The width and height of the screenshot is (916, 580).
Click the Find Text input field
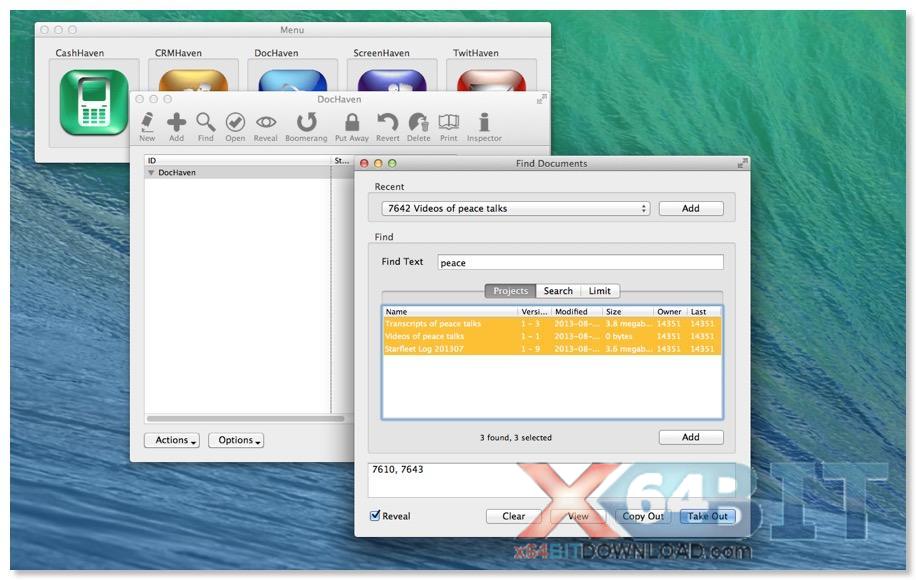click(580, 262)
